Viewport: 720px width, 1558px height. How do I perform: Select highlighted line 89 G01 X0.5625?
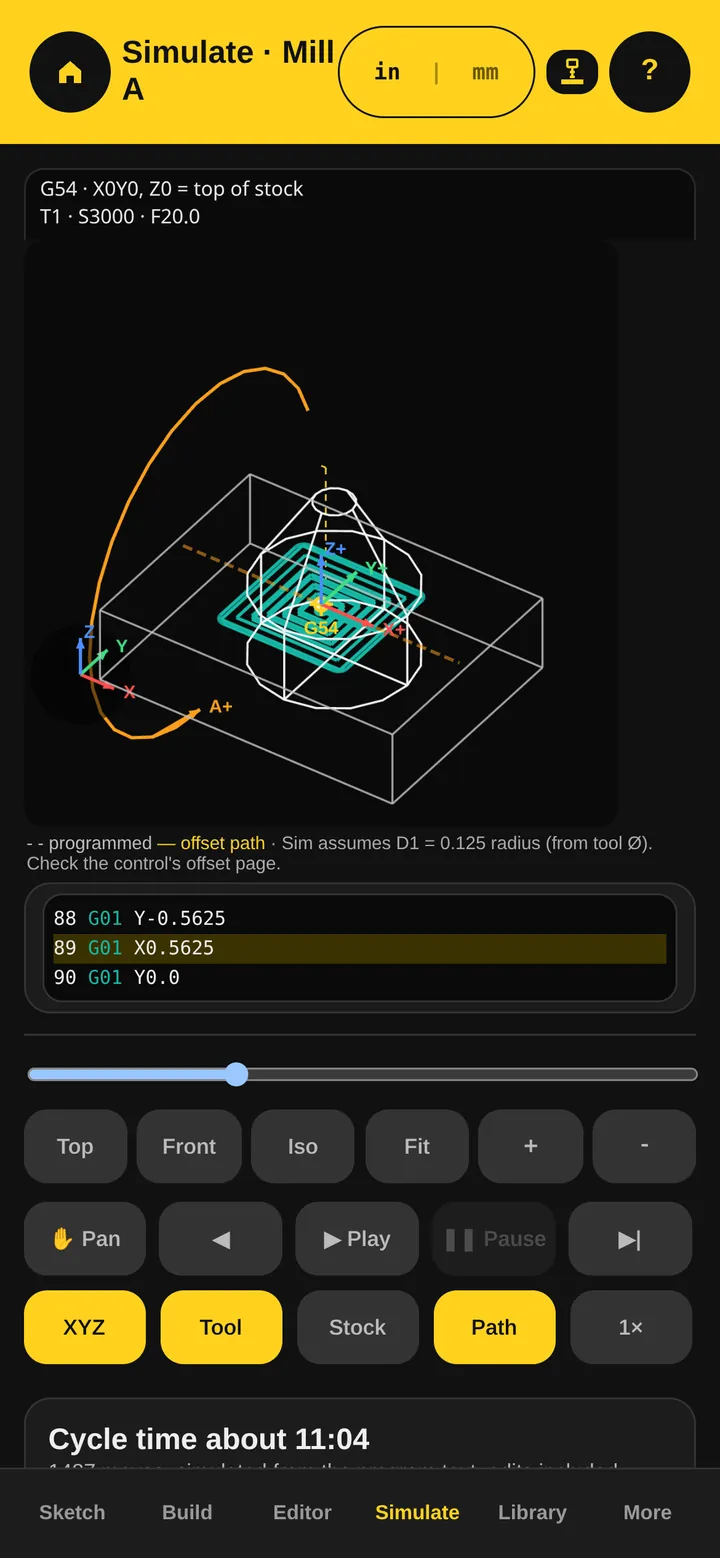[x=360, y=948]
